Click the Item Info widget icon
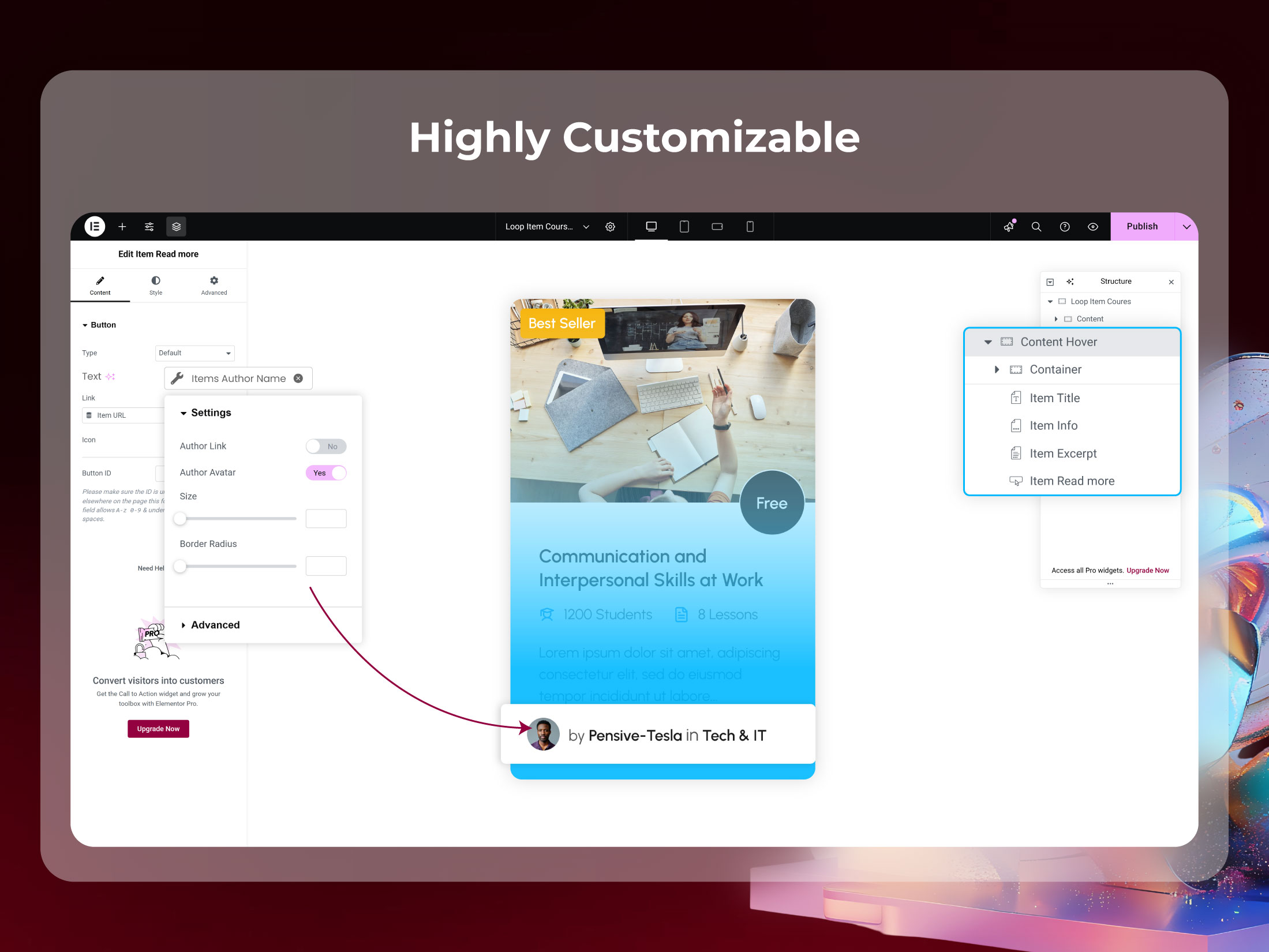Screen dimensions: 1269x952 (x=1016, y=426)
